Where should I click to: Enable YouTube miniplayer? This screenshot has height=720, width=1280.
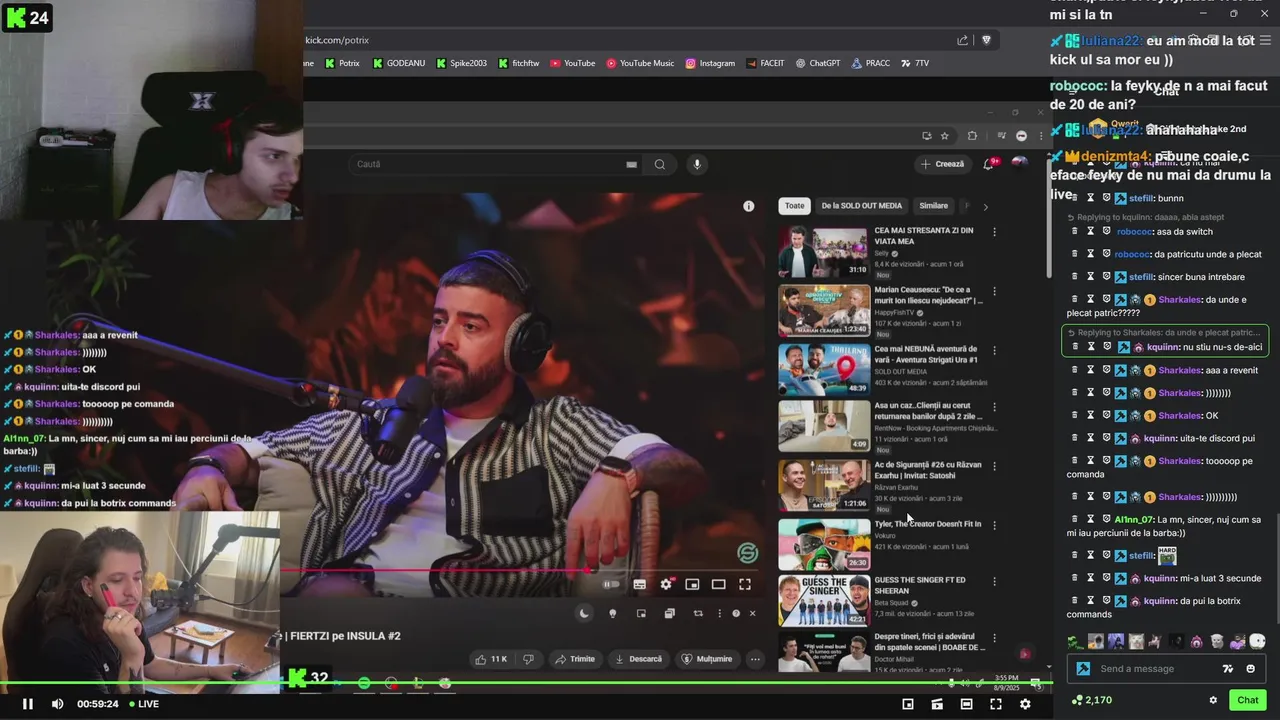[692, 584]
